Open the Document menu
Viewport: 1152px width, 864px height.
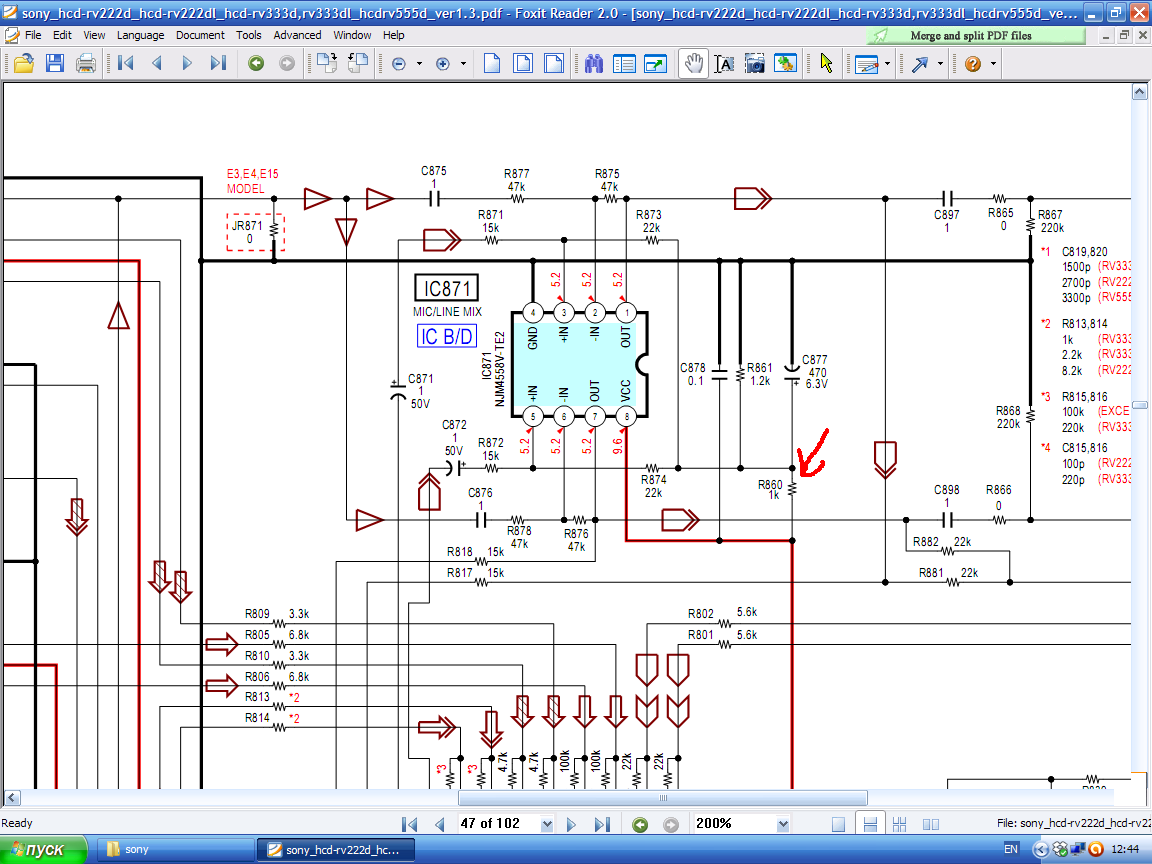click(x=200, y=35)
